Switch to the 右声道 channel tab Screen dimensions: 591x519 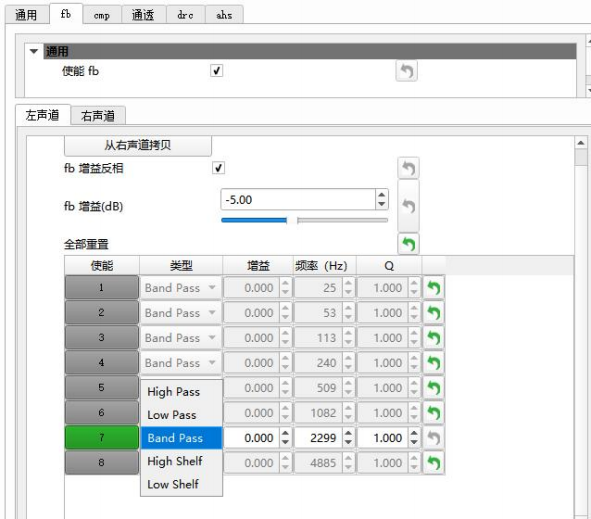click(98, 116)
